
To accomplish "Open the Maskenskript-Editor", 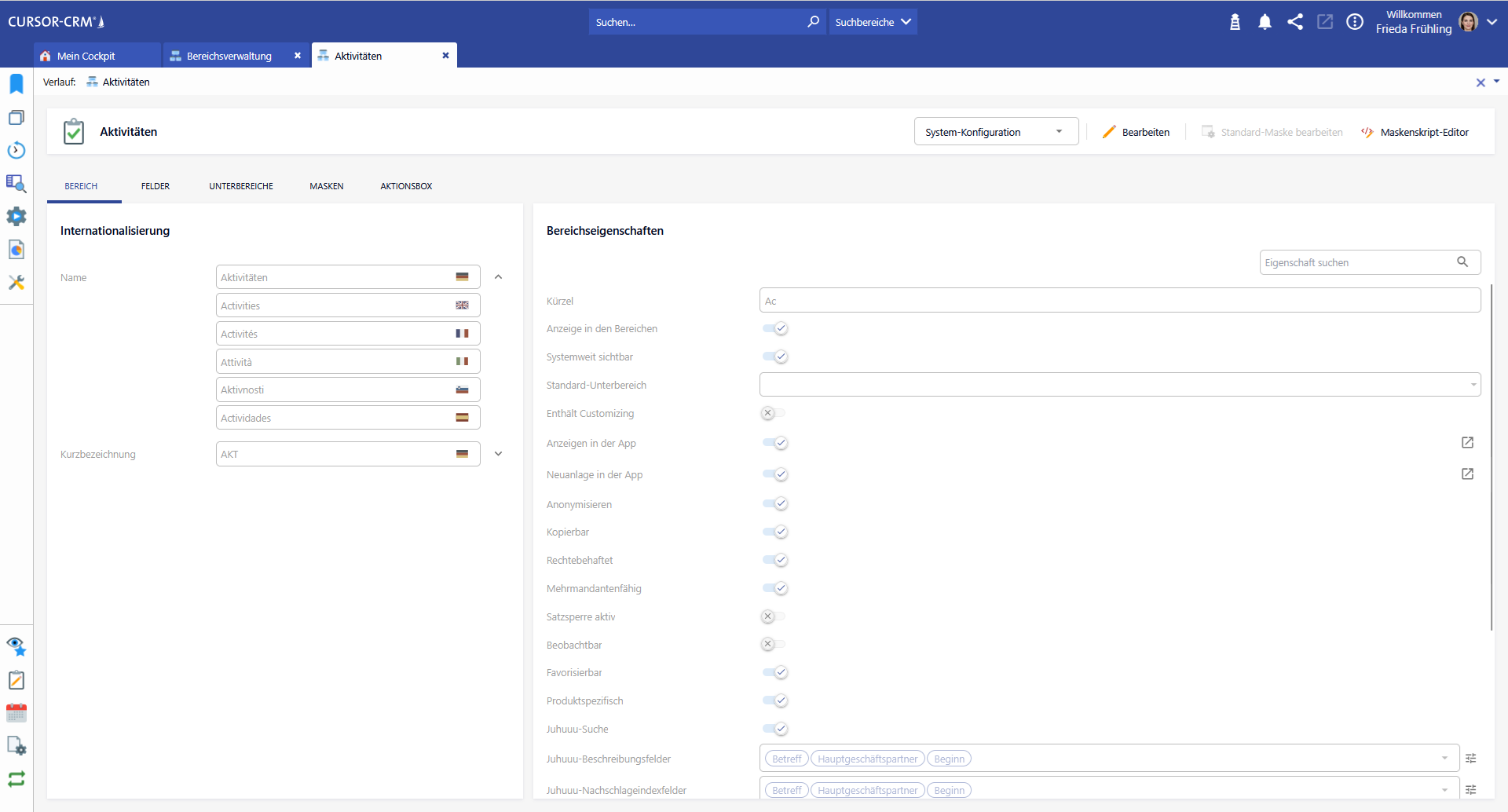I will coord(1415,132).
